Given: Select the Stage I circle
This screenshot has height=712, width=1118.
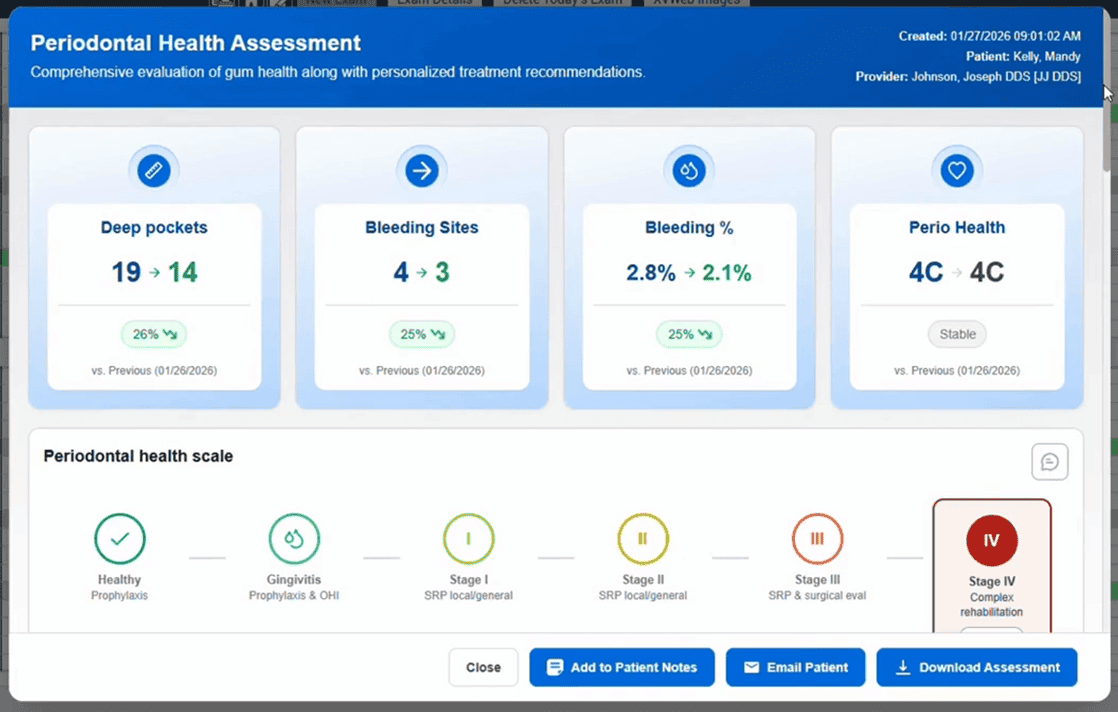Looking at the screenshot, I should click(x=468, y=539).
